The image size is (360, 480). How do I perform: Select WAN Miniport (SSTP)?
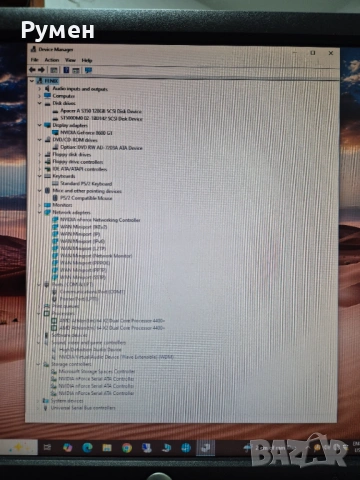point(83,277)
